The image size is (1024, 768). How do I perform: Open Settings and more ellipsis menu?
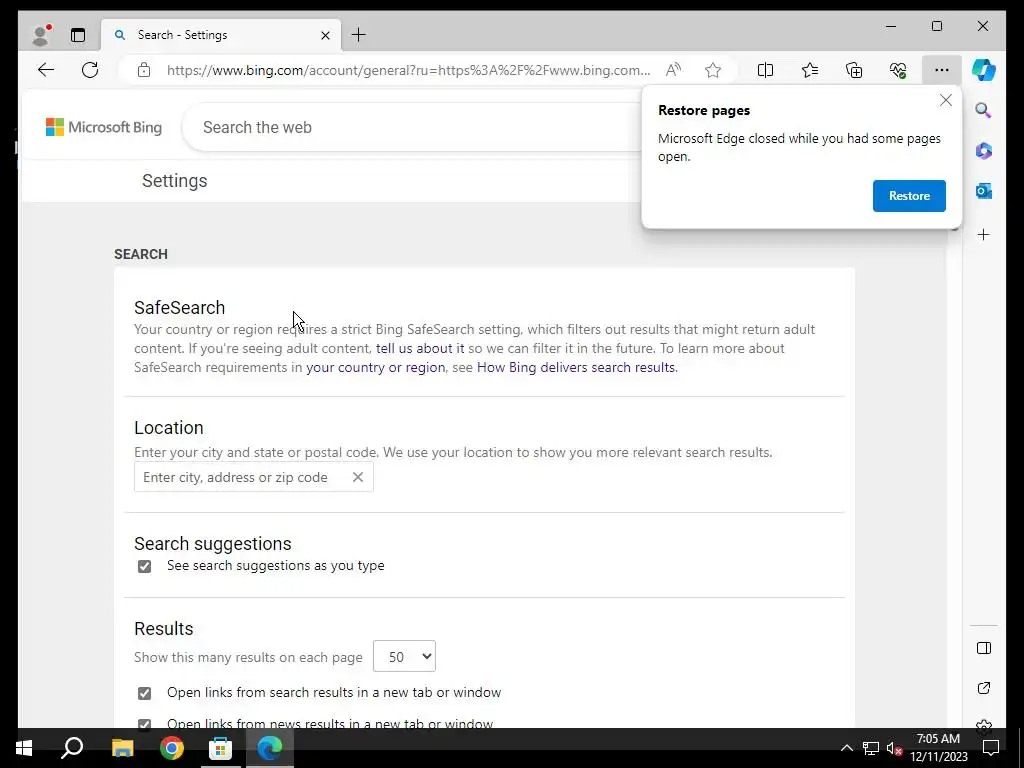point(941,70)
